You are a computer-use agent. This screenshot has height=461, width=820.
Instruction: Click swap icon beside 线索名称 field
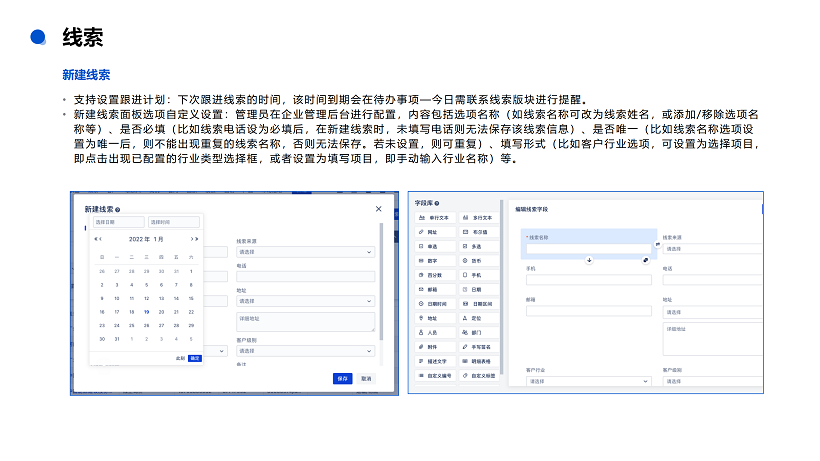657,244
